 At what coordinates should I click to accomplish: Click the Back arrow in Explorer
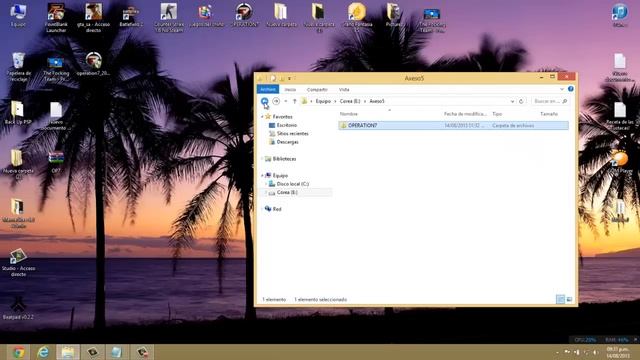point(264,101)
